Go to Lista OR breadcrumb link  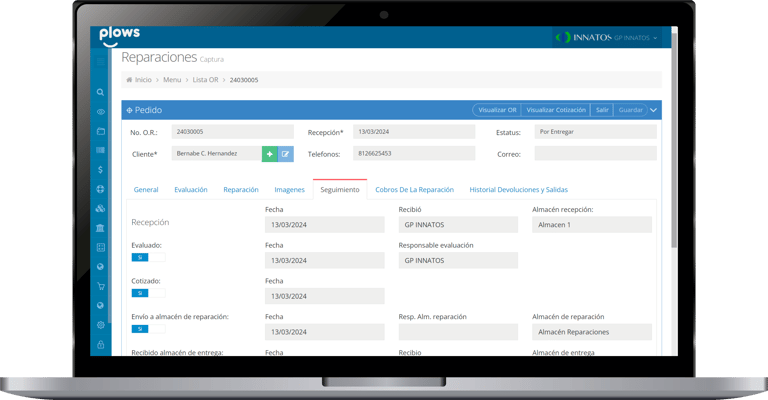click(x=205, y=80)
